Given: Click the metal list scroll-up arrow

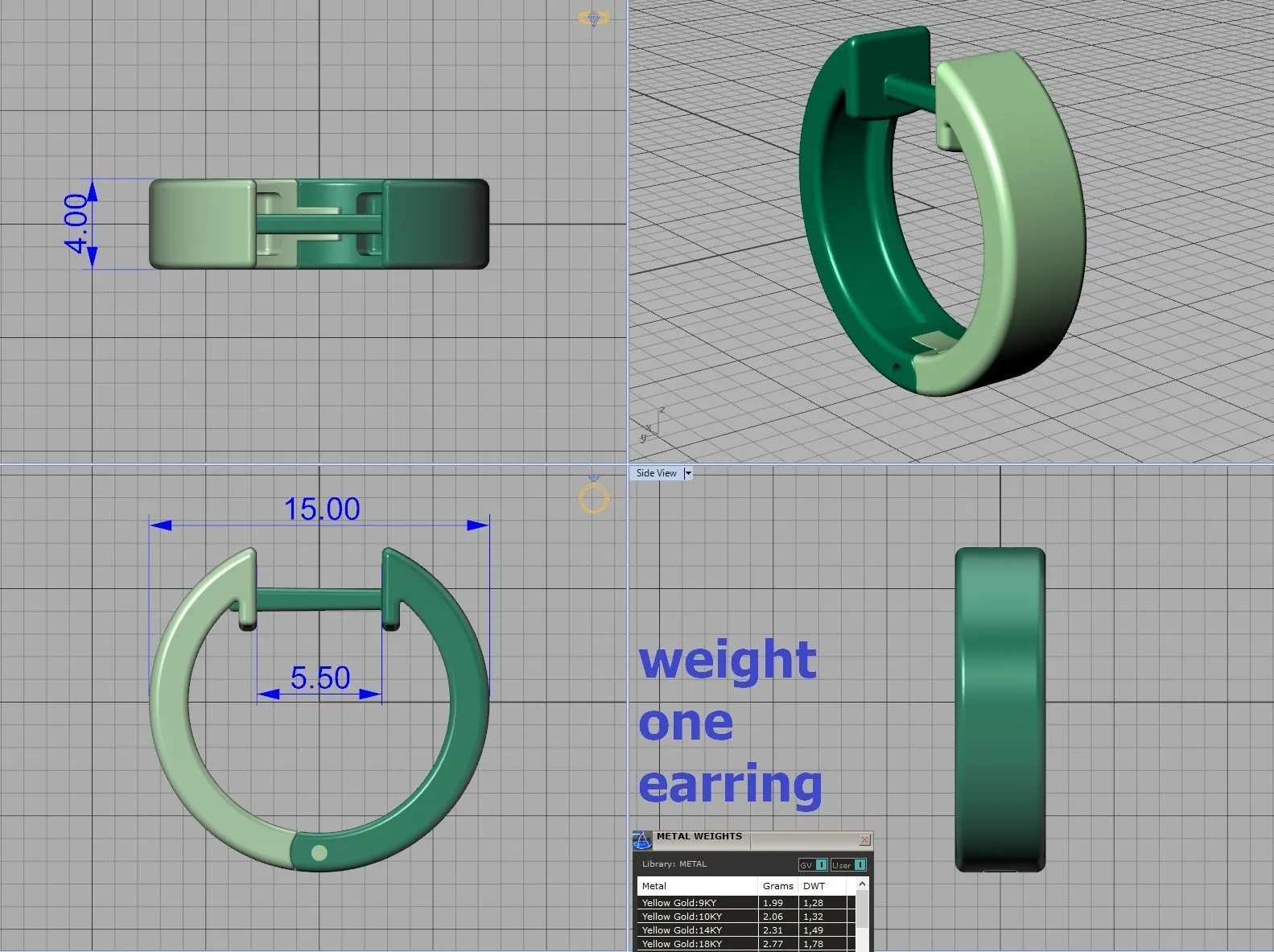Looking at the screenshot, I should 862,884.
